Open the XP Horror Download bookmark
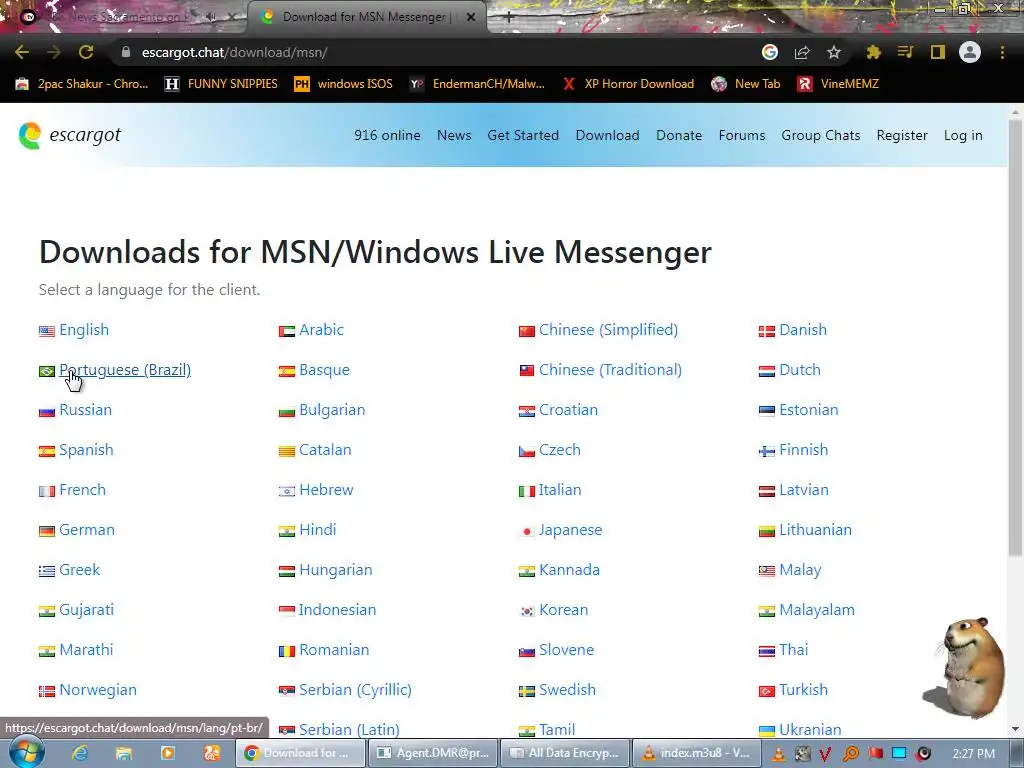 tap(628, 84)
